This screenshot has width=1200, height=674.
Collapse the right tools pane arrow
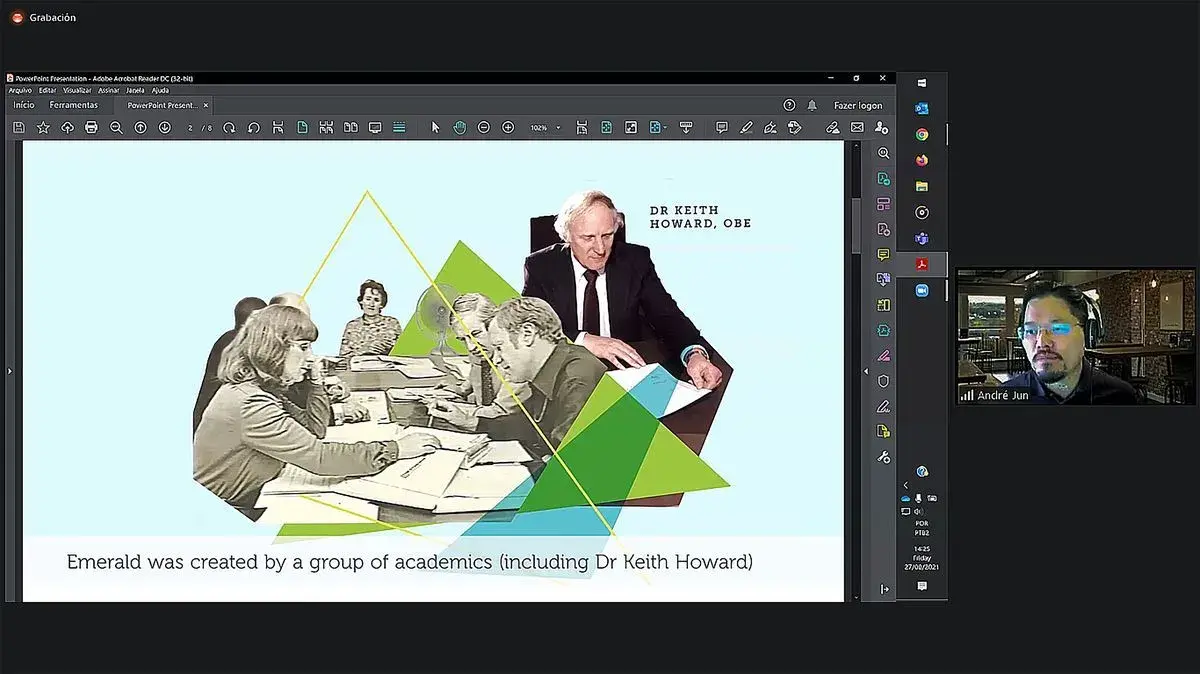coord(866,371)
